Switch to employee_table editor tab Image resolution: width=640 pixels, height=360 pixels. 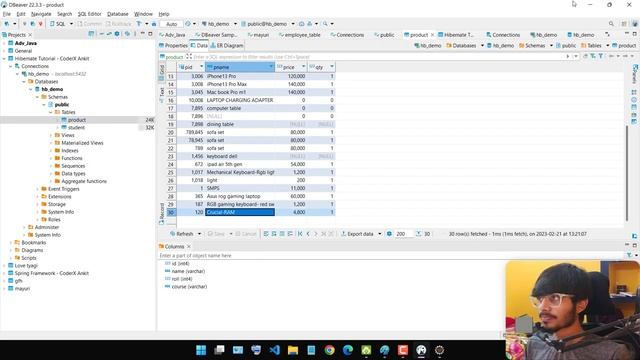pyautogui.click(x=300, y=35)
